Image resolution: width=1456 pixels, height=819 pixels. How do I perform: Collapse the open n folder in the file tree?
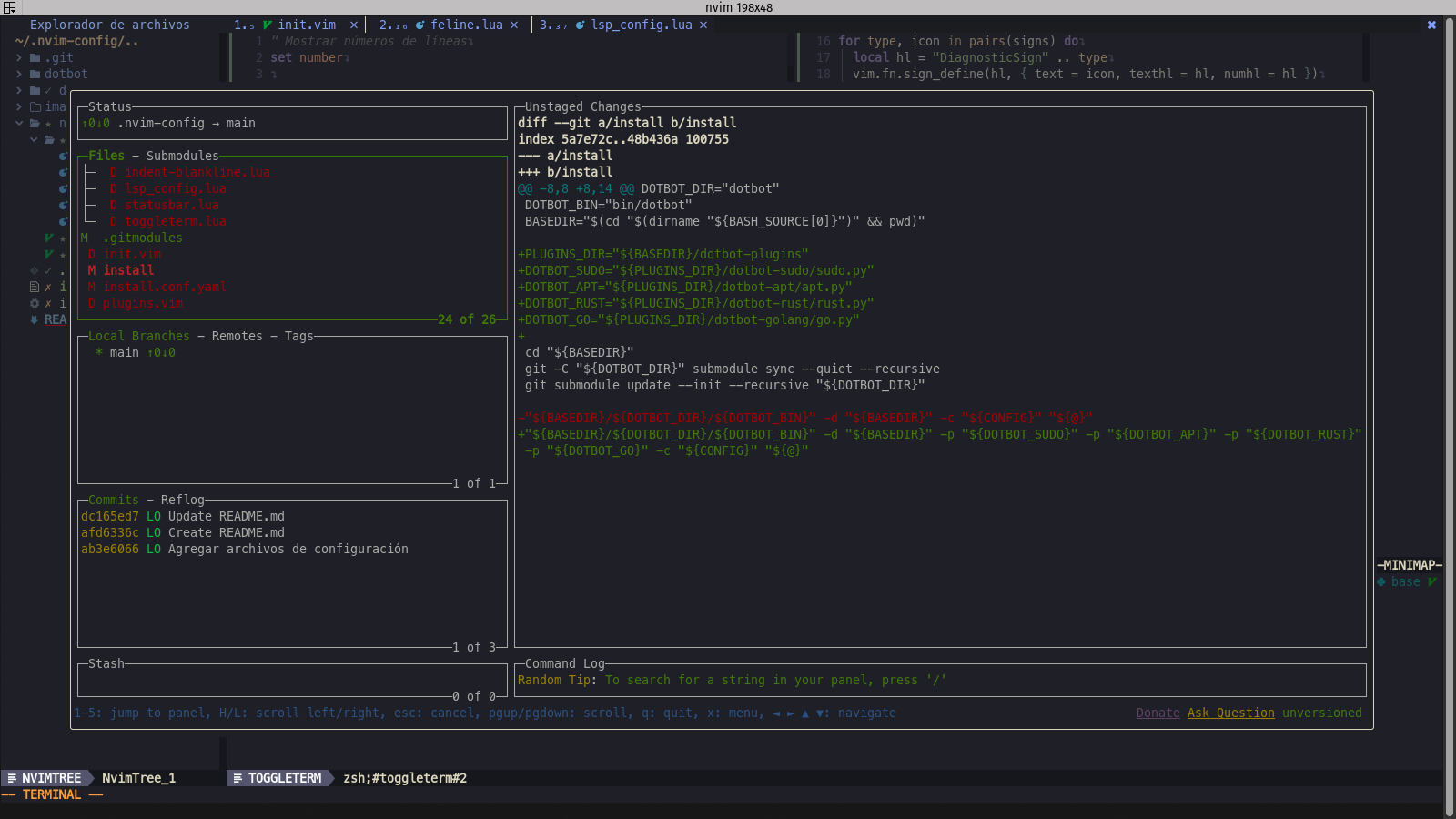pos(19,123)
